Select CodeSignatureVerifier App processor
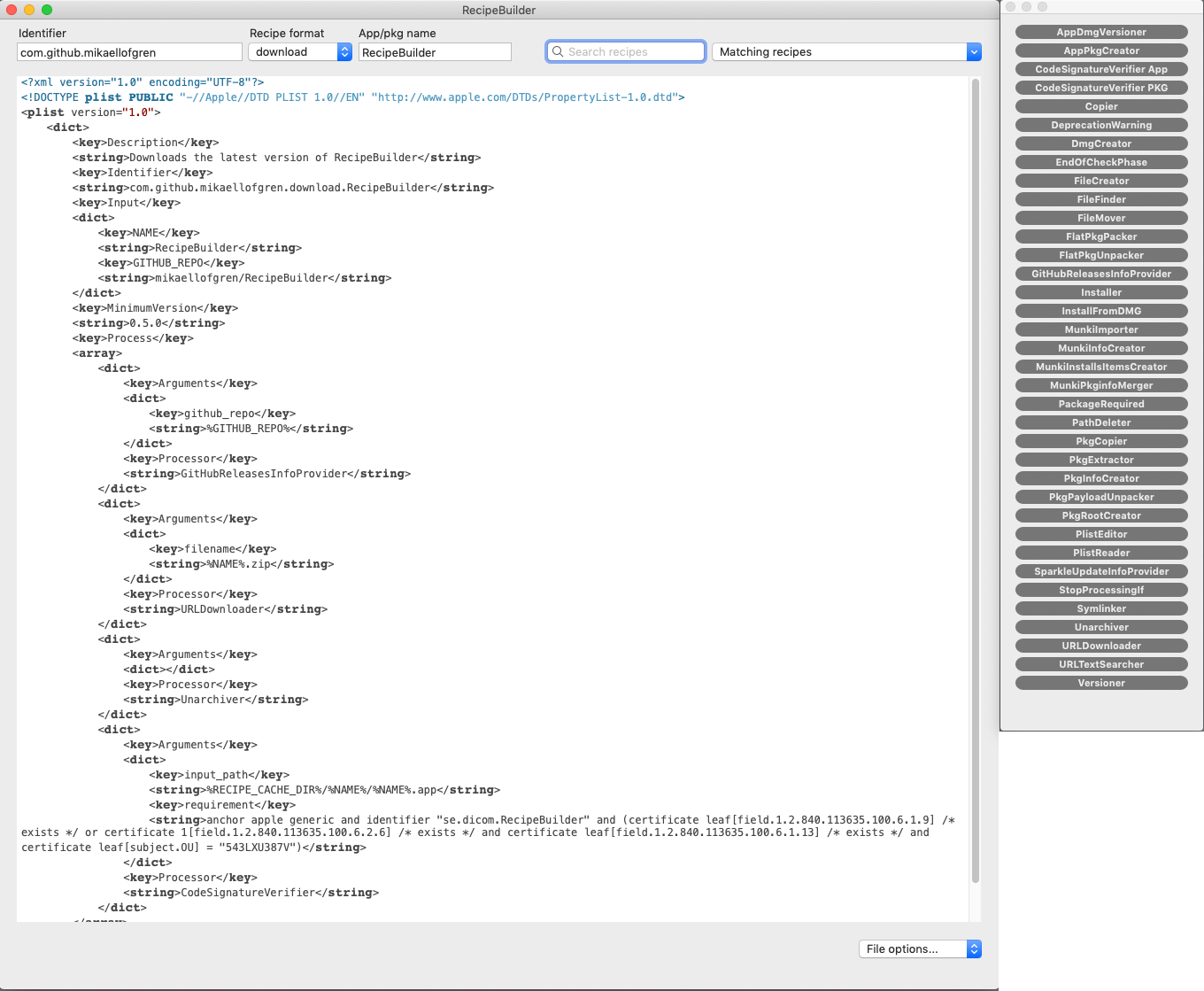Viewport: 1204px width, 991px height. [1101, 69]
